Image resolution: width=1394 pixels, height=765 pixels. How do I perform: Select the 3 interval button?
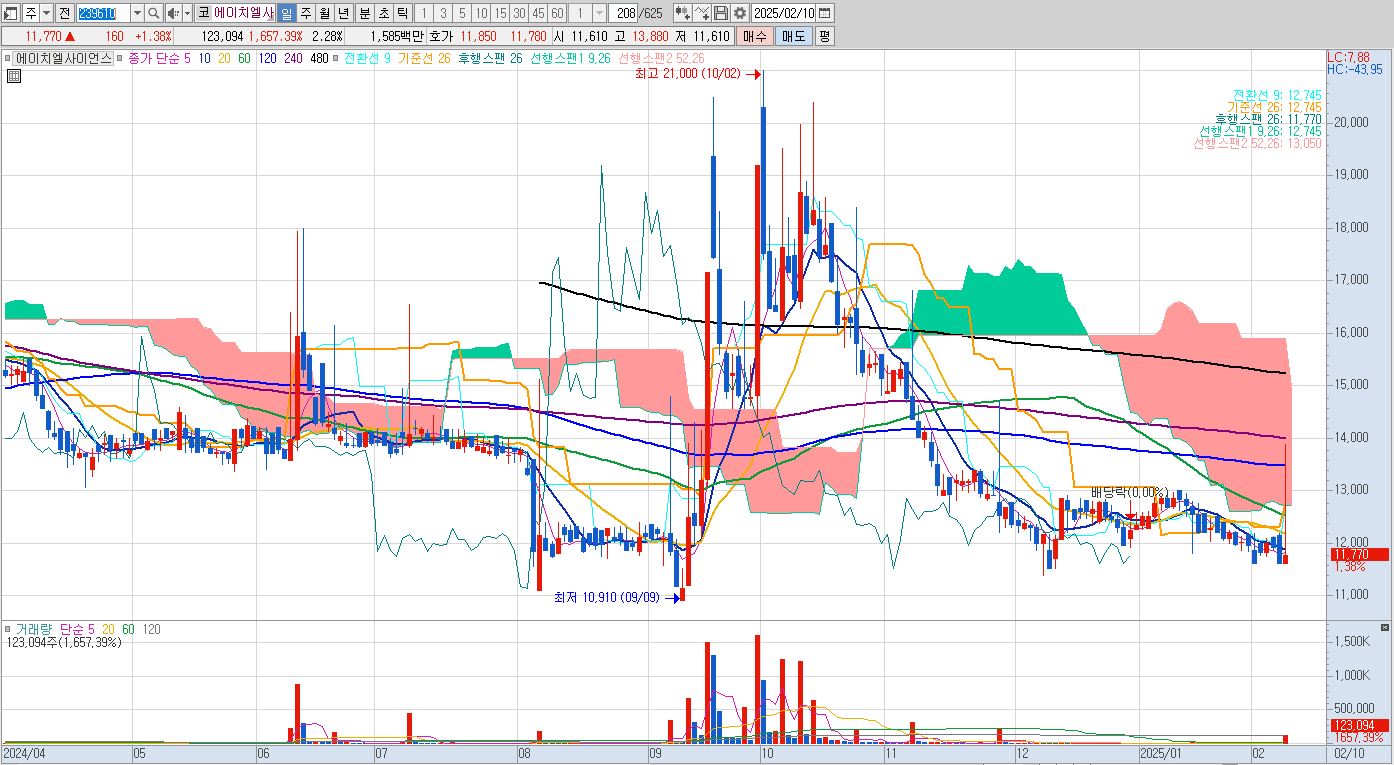(x=443, y=13)
